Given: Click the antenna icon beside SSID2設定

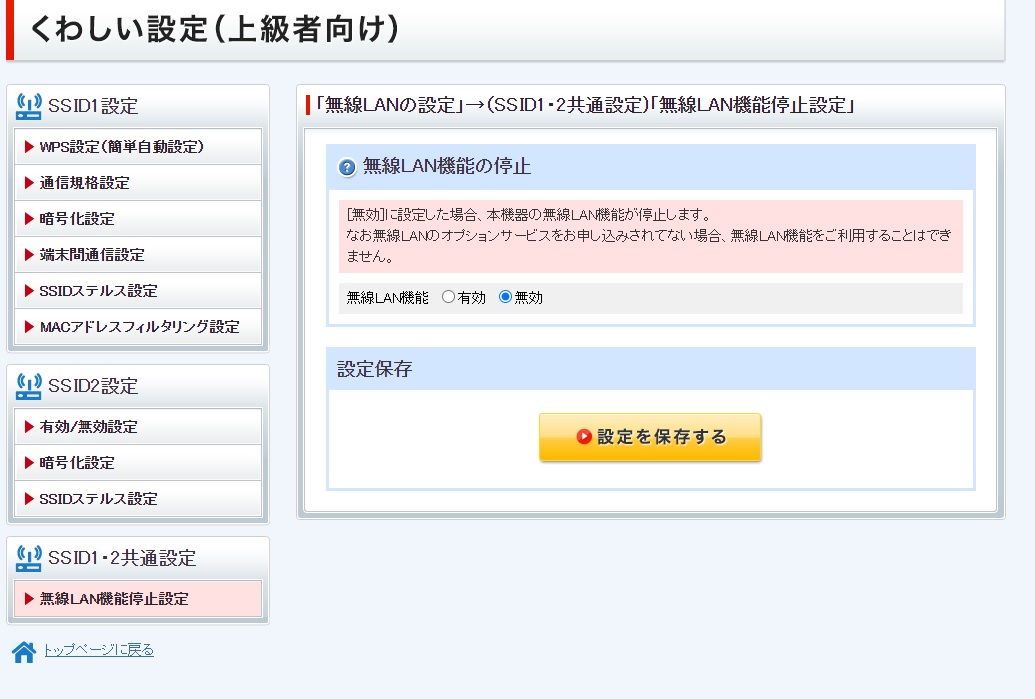Looking at the screenshot, I should click(27, 389).
